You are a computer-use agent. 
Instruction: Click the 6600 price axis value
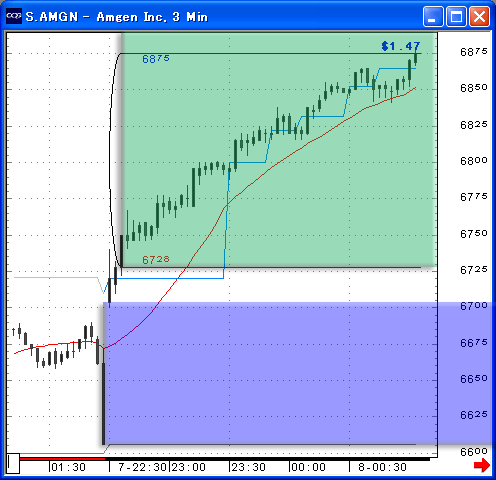tap(474, 452)
